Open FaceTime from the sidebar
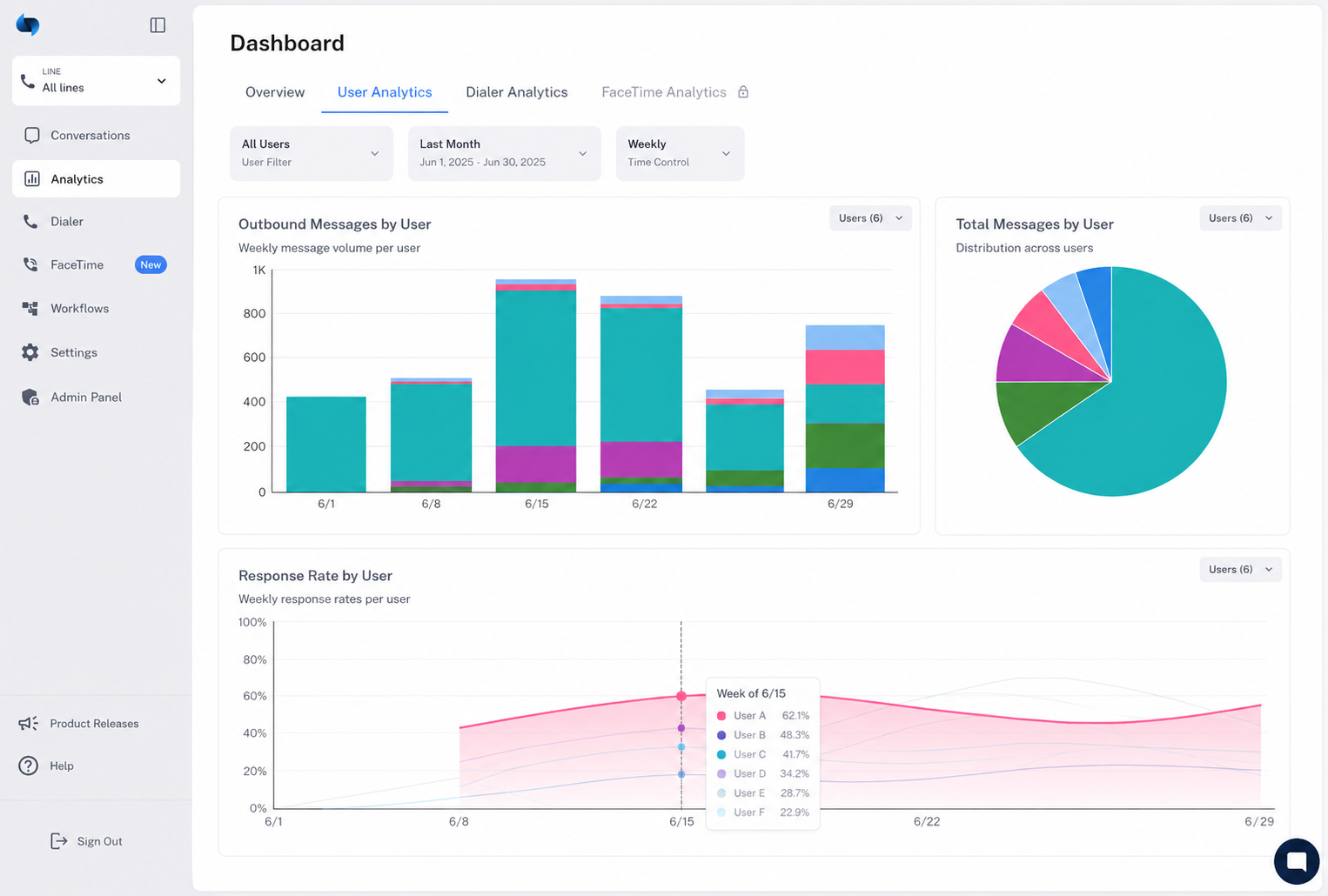Screen dimensions: 1328x896 pyautogui.click(x=77, y=264)
